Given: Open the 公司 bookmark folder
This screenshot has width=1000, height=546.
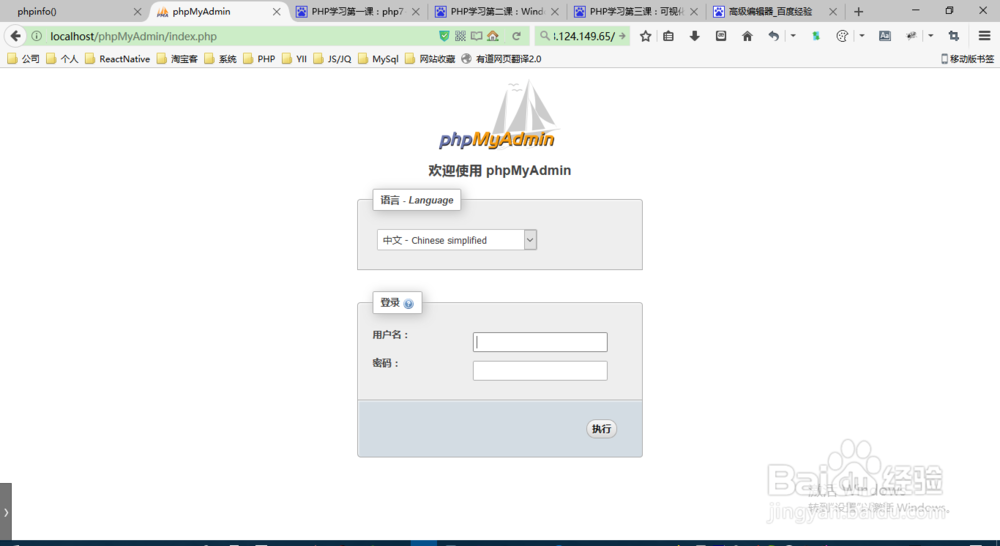Looking at the screenshot, I should tap(24, 59).
